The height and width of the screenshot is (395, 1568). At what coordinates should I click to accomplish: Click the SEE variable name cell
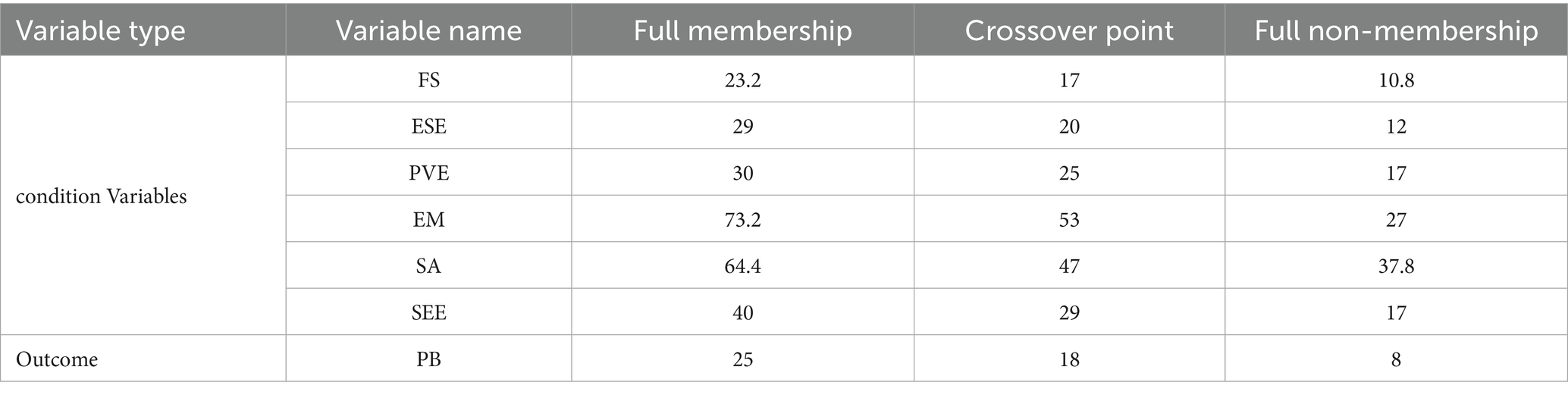(428, 312)
